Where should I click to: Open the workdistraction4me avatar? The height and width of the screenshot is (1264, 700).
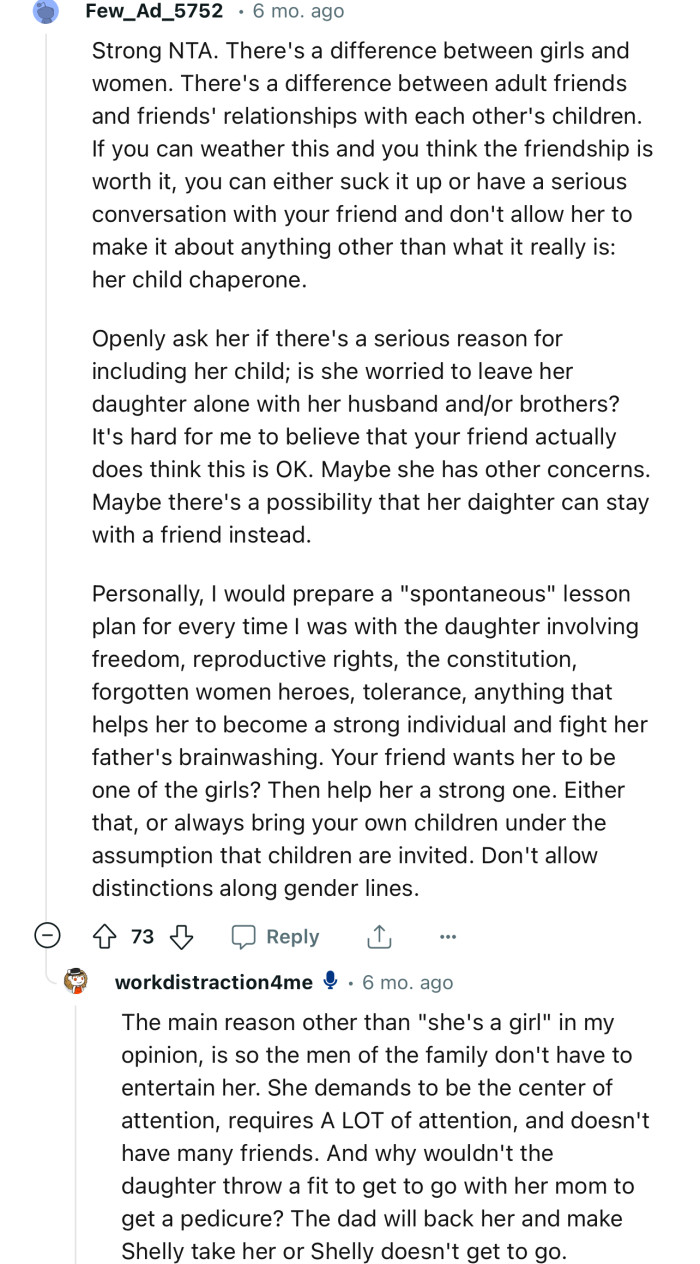click(76, 982)
